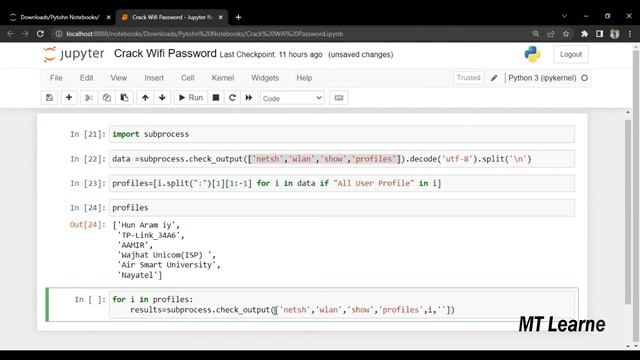Open the Cell menu
This screenshot has width=640, height=360.
point(188,78)
